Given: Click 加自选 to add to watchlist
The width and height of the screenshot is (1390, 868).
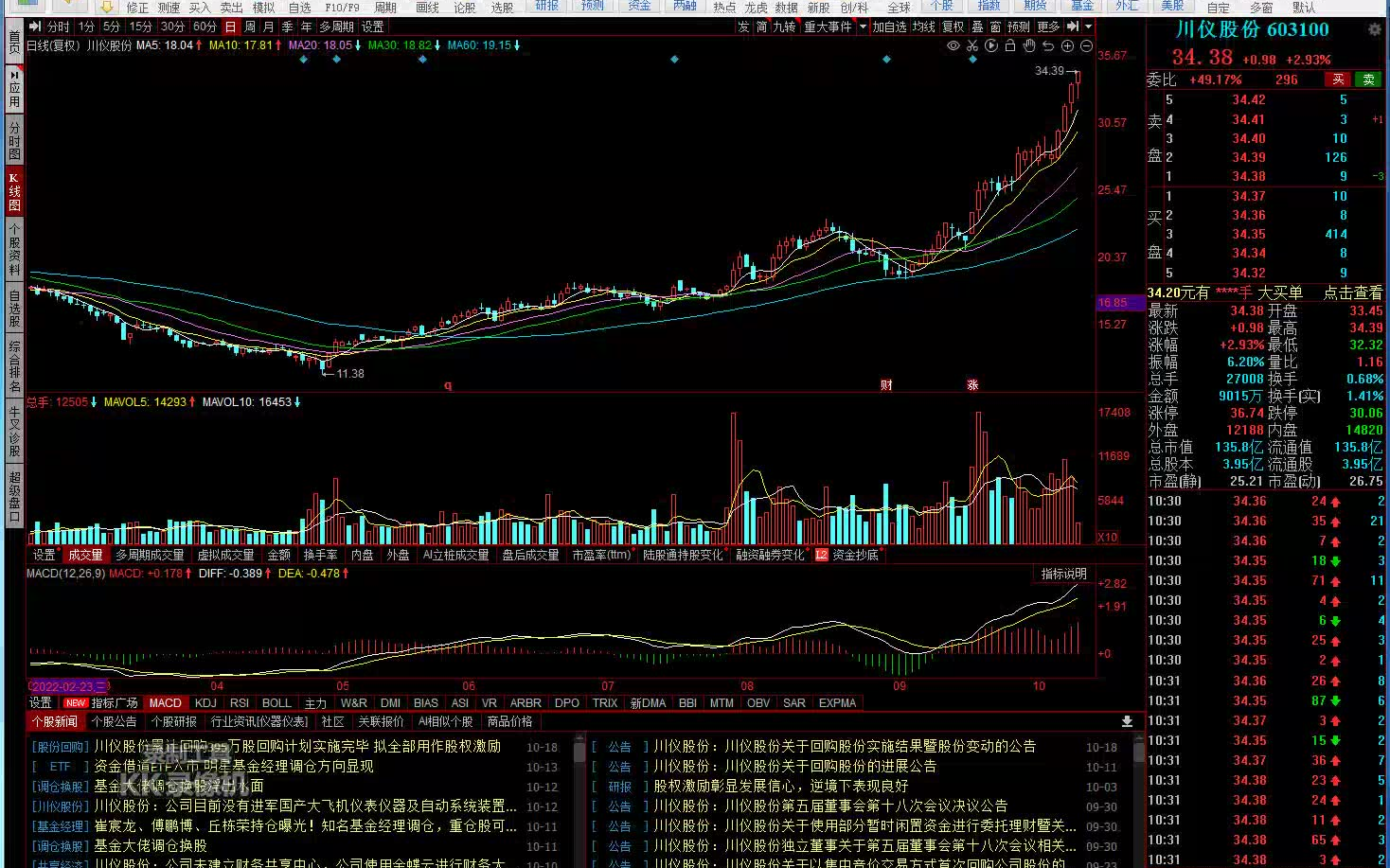Looking at the screenshot, I should (x=890, y=27).
